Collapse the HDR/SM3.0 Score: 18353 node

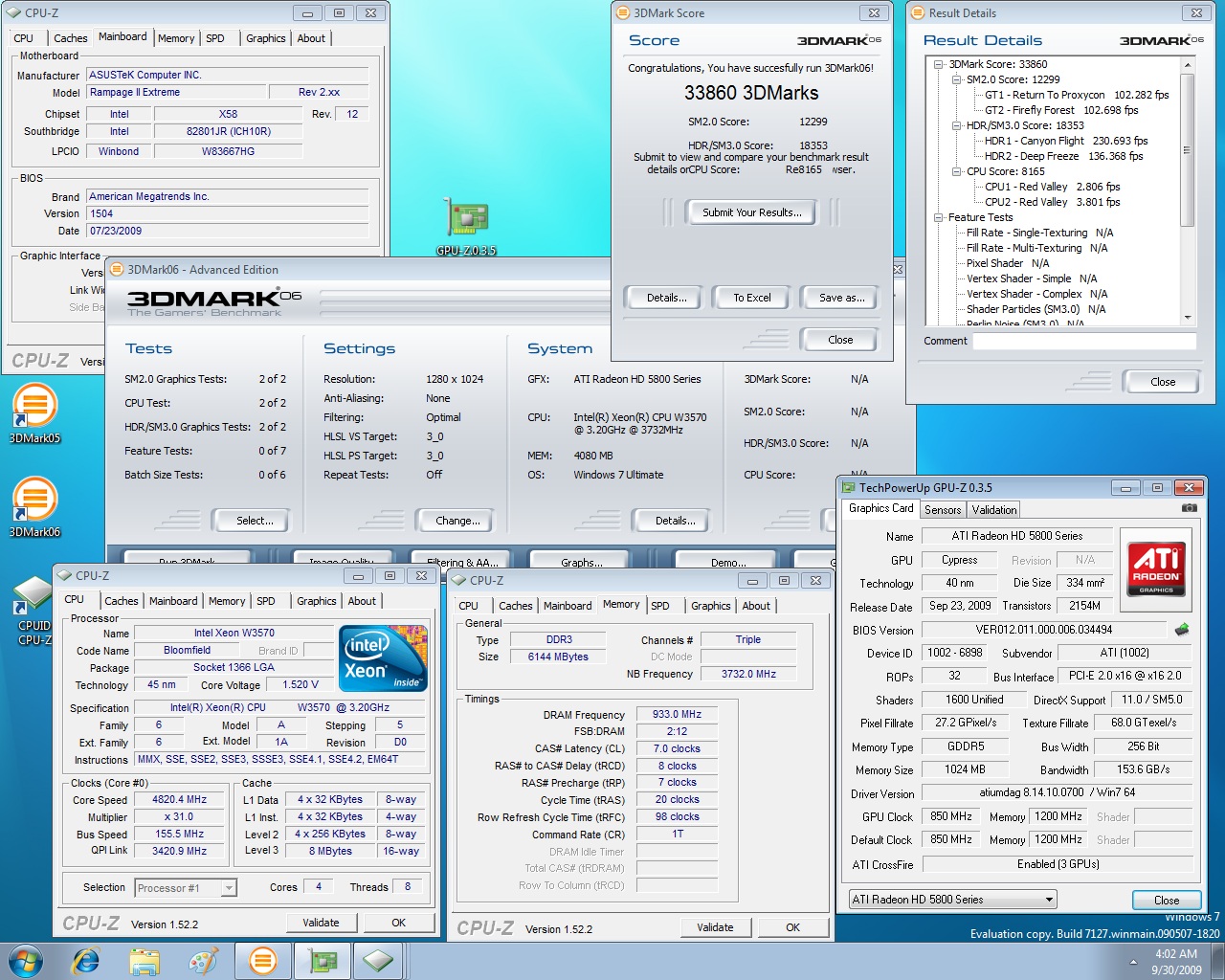point(956,125)
